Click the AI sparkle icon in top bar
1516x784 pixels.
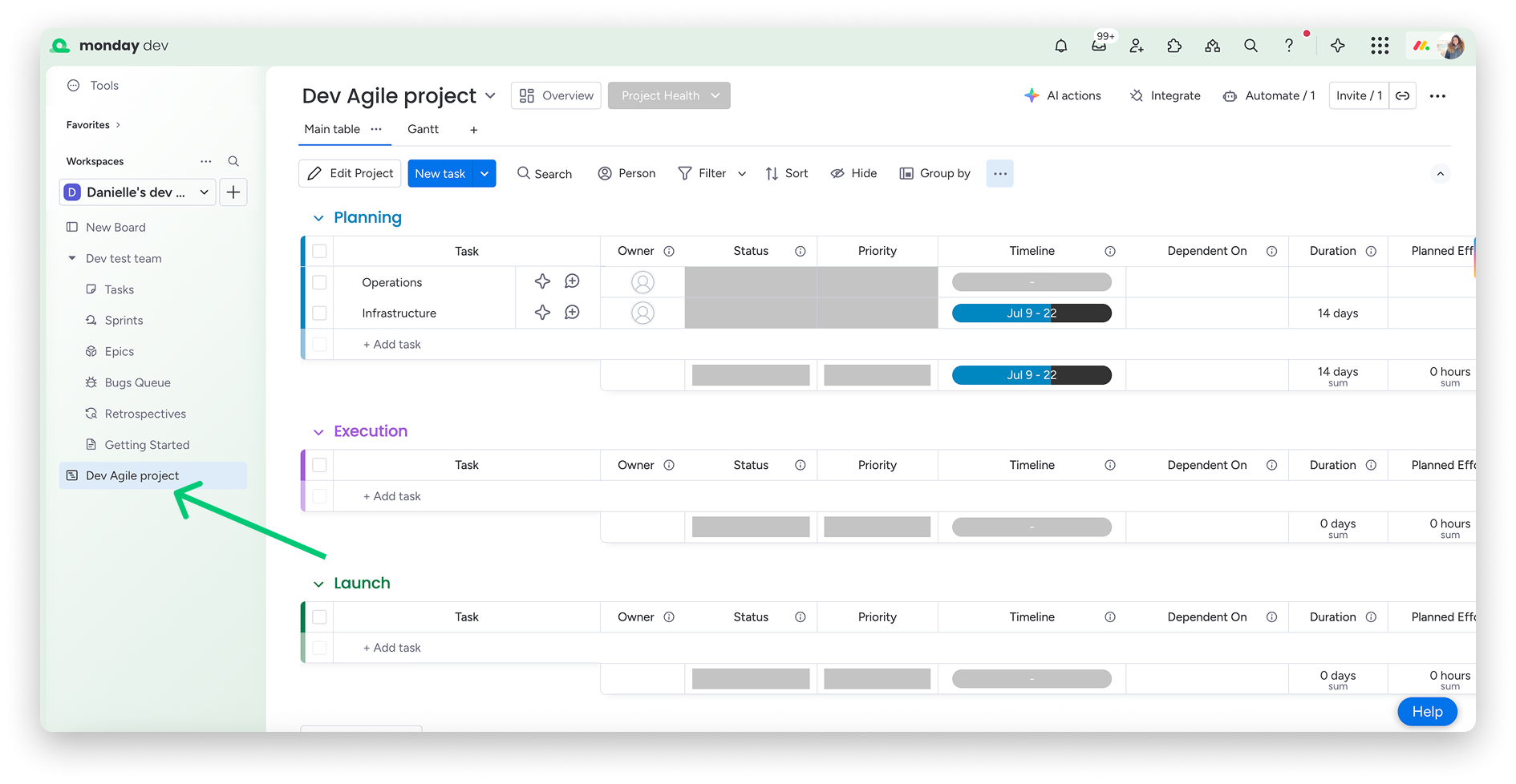(x=1337, y=46)
